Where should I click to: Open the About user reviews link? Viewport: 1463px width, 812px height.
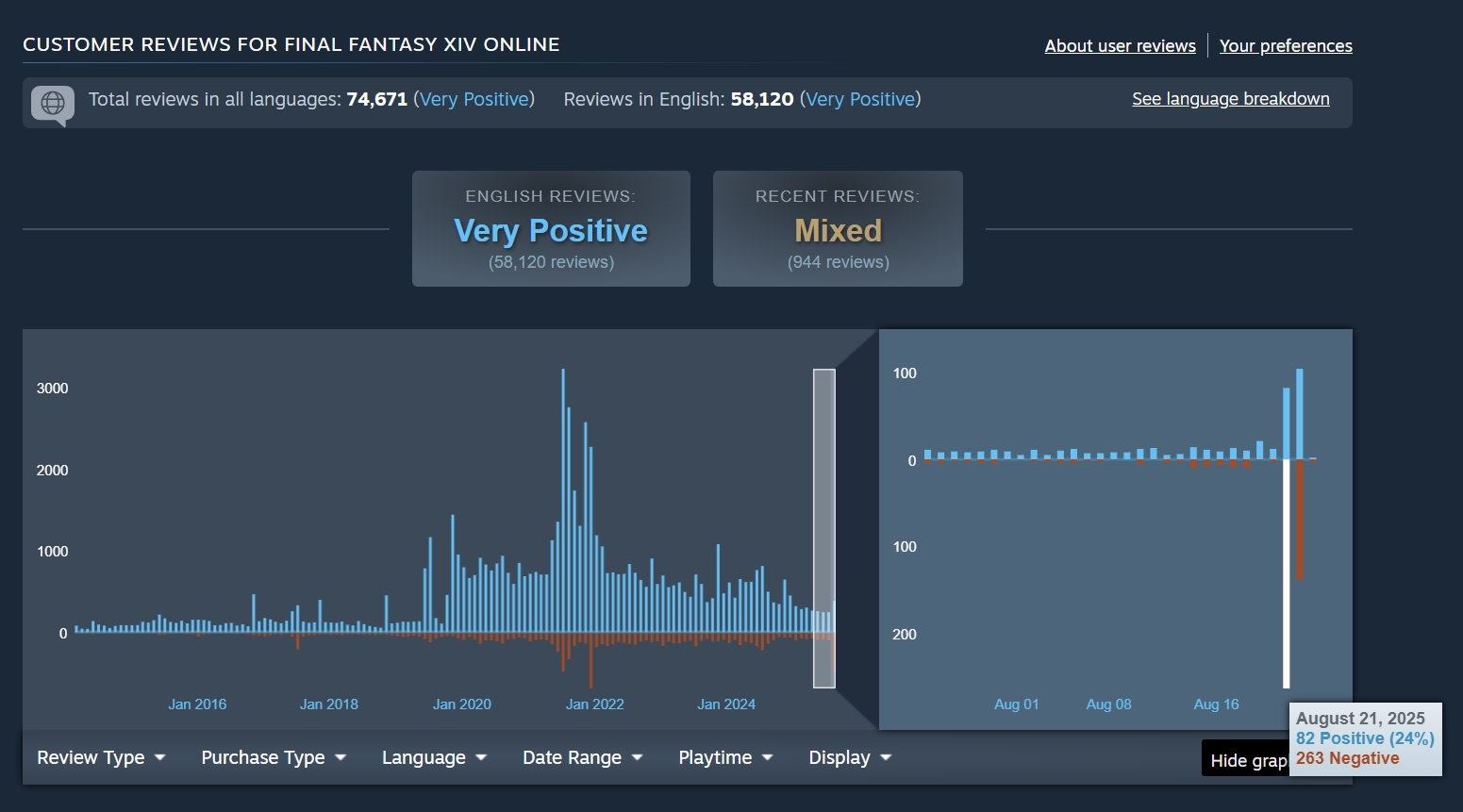click(x=1120, y=45)
